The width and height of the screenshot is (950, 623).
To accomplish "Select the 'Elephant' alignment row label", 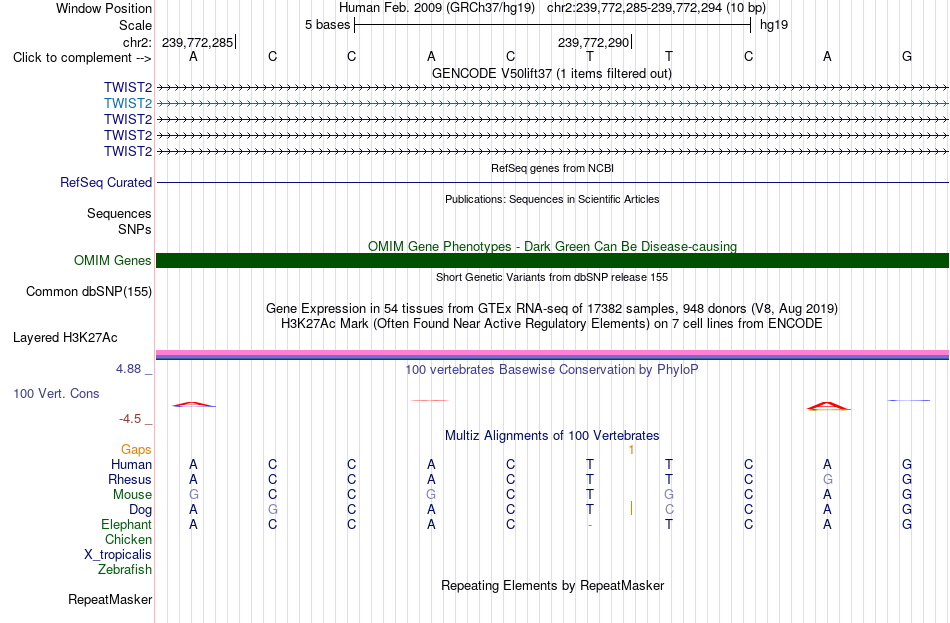I will click(x=126, y=525).
